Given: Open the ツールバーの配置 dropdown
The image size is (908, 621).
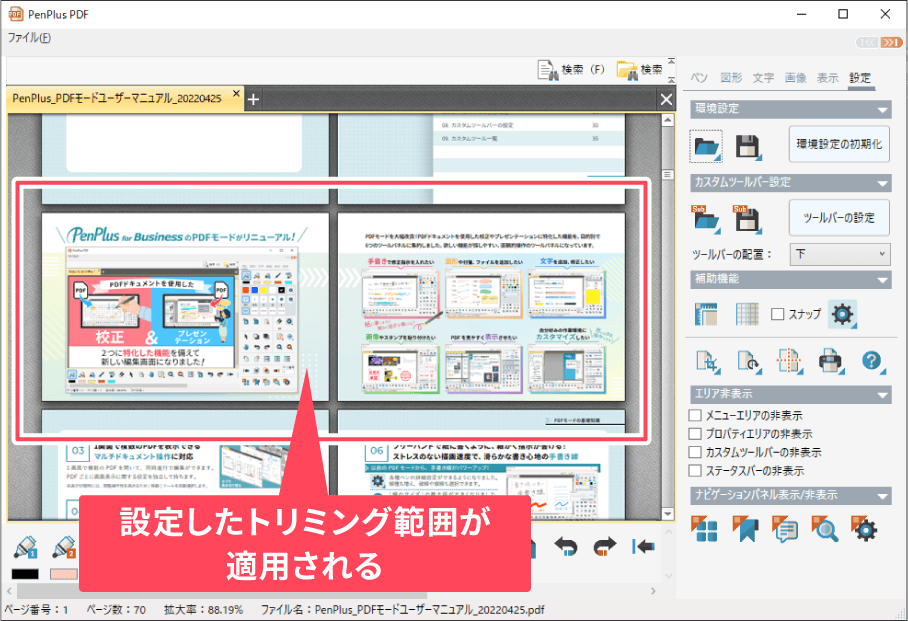Looking at the screenshot, I should 840,254.
